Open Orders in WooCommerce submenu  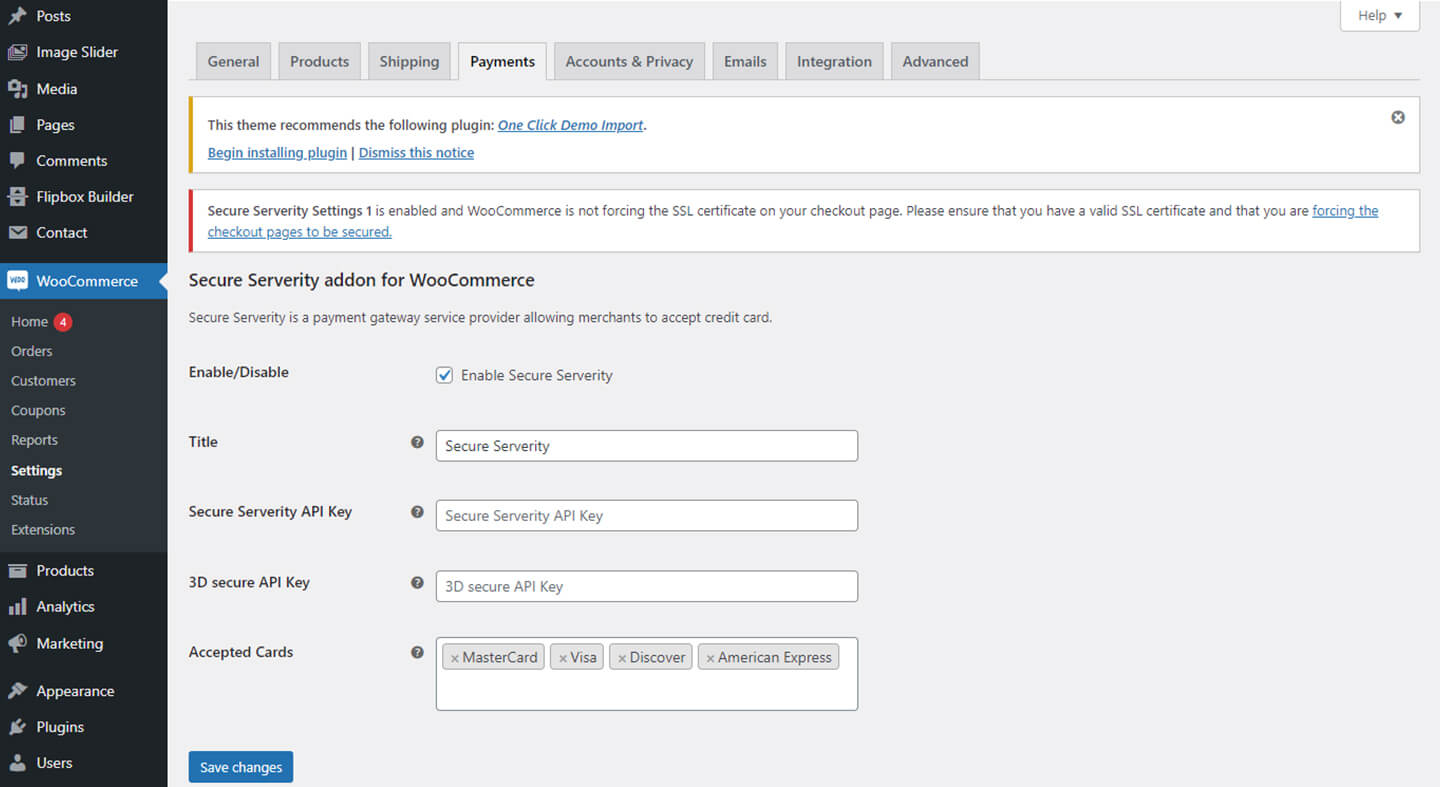coord(32,351)
